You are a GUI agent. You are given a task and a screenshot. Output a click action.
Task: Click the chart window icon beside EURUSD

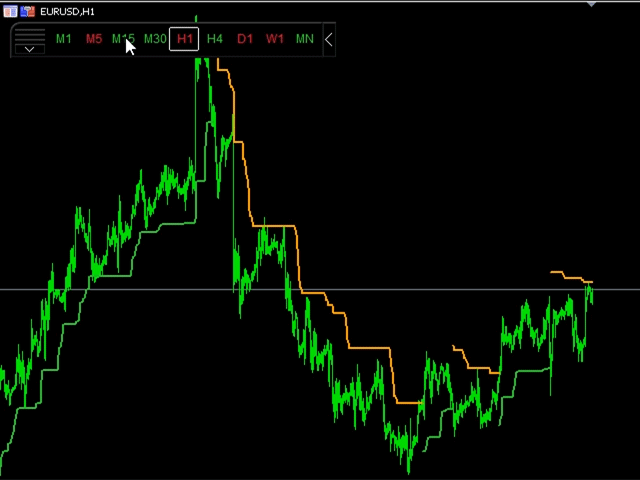click(x=10, y=11)
